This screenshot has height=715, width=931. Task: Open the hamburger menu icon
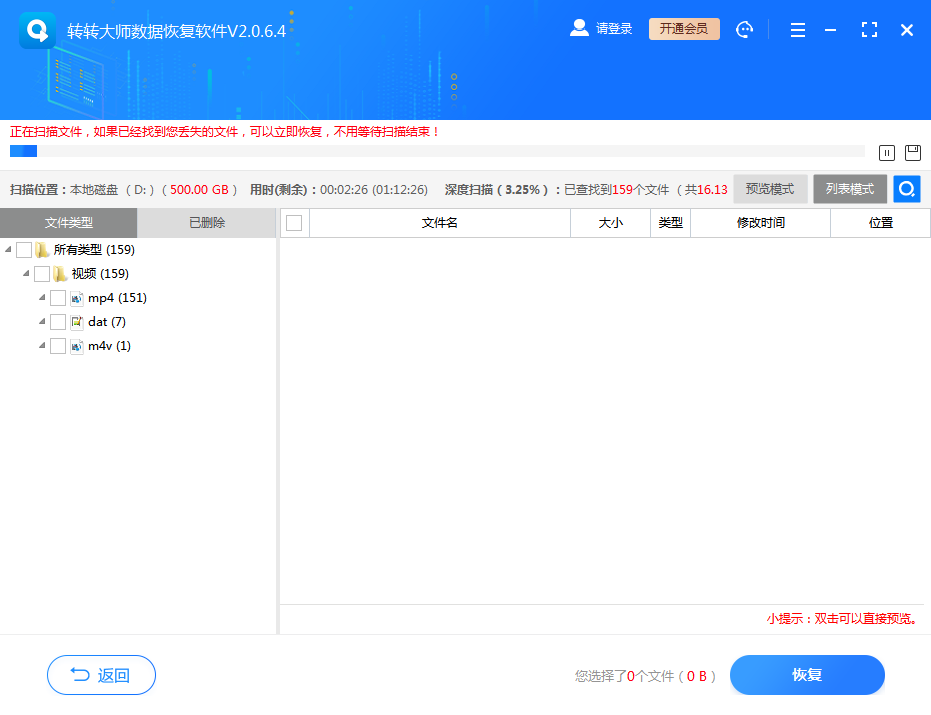[797, 31]
